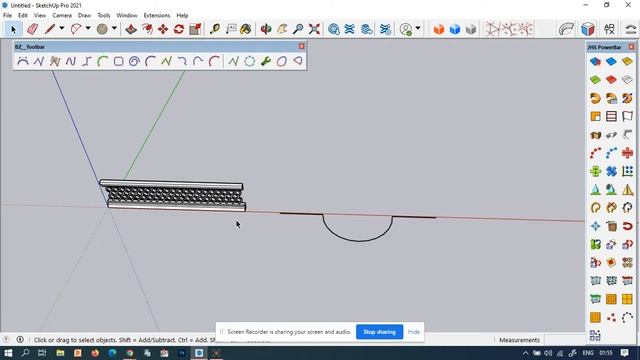The image size is (640, 360).
Task: Open the Windows Start menu
Action: click(x=8, y=353)
